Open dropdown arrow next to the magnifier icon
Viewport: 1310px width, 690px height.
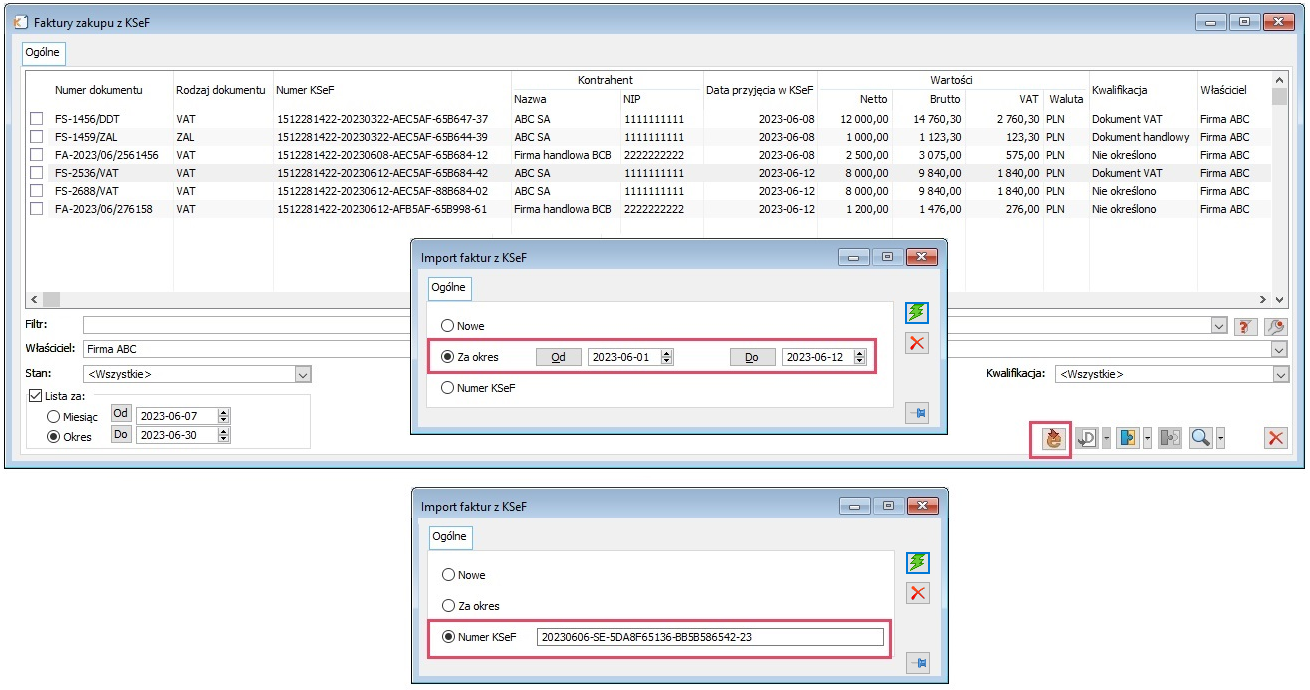(1220, 438)
